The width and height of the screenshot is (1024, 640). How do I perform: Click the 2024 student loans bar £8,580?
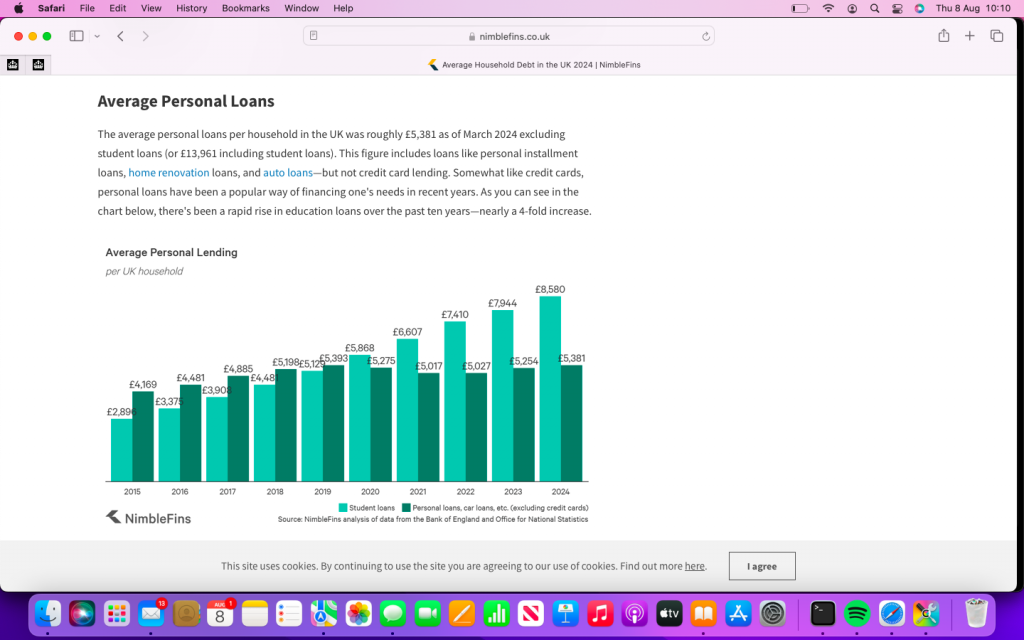coord(549,390)
